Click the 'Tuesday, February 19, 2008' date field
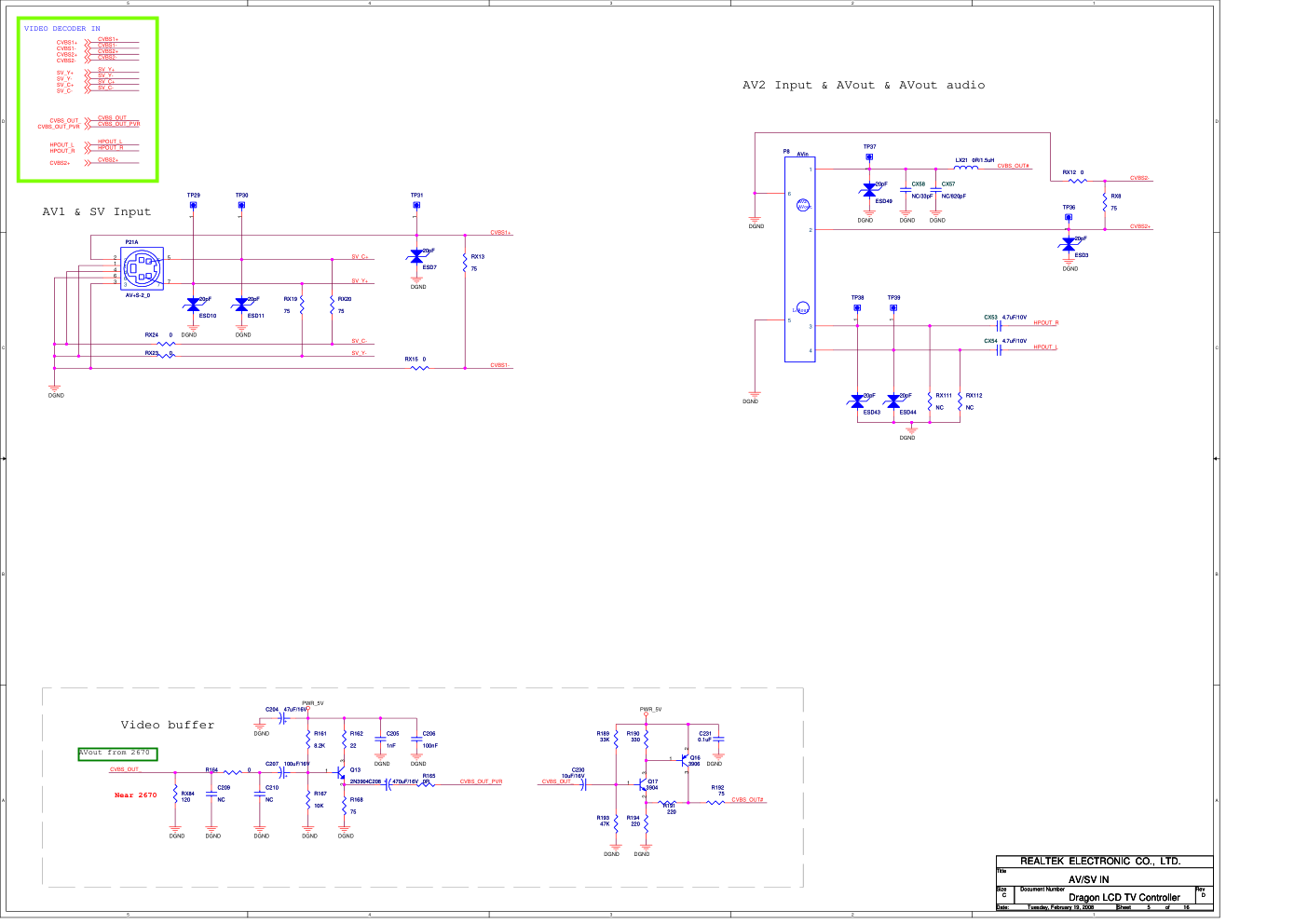This screenshot has width=1308, height=924. click(x=1060, y=907)
